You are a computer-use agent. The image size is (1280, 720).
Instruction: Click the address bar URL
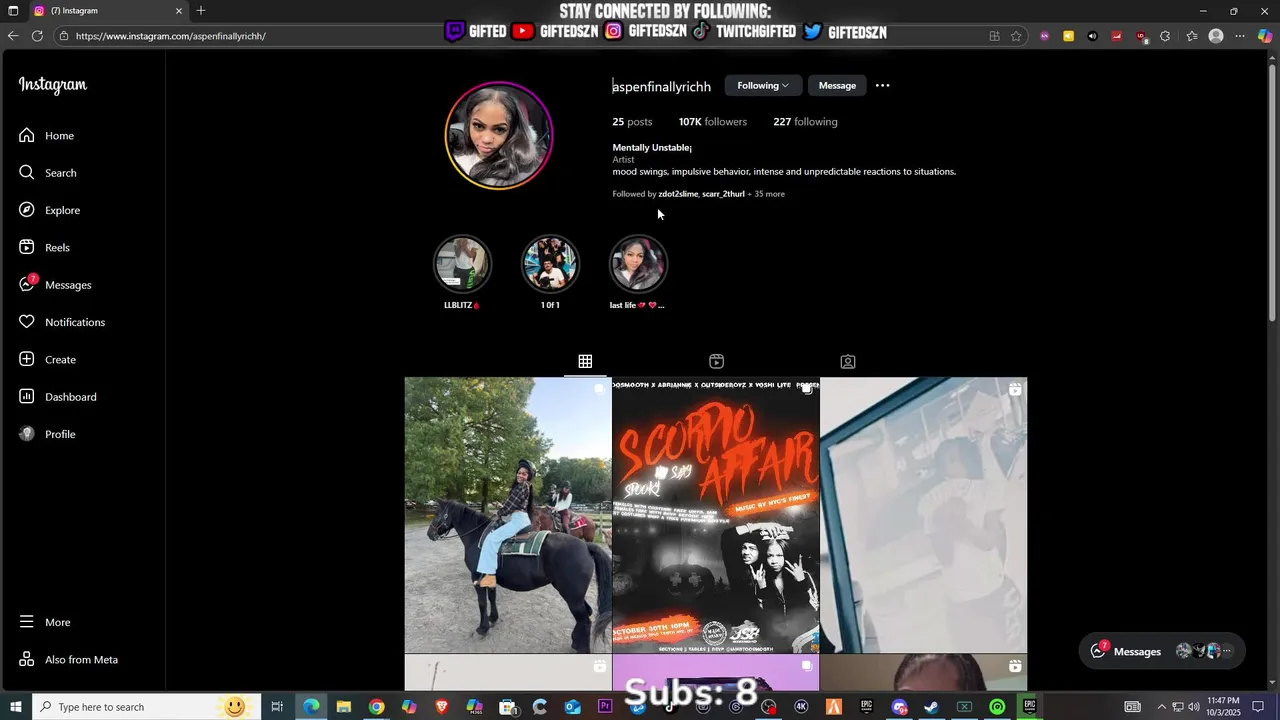click(x=170, y=36)
